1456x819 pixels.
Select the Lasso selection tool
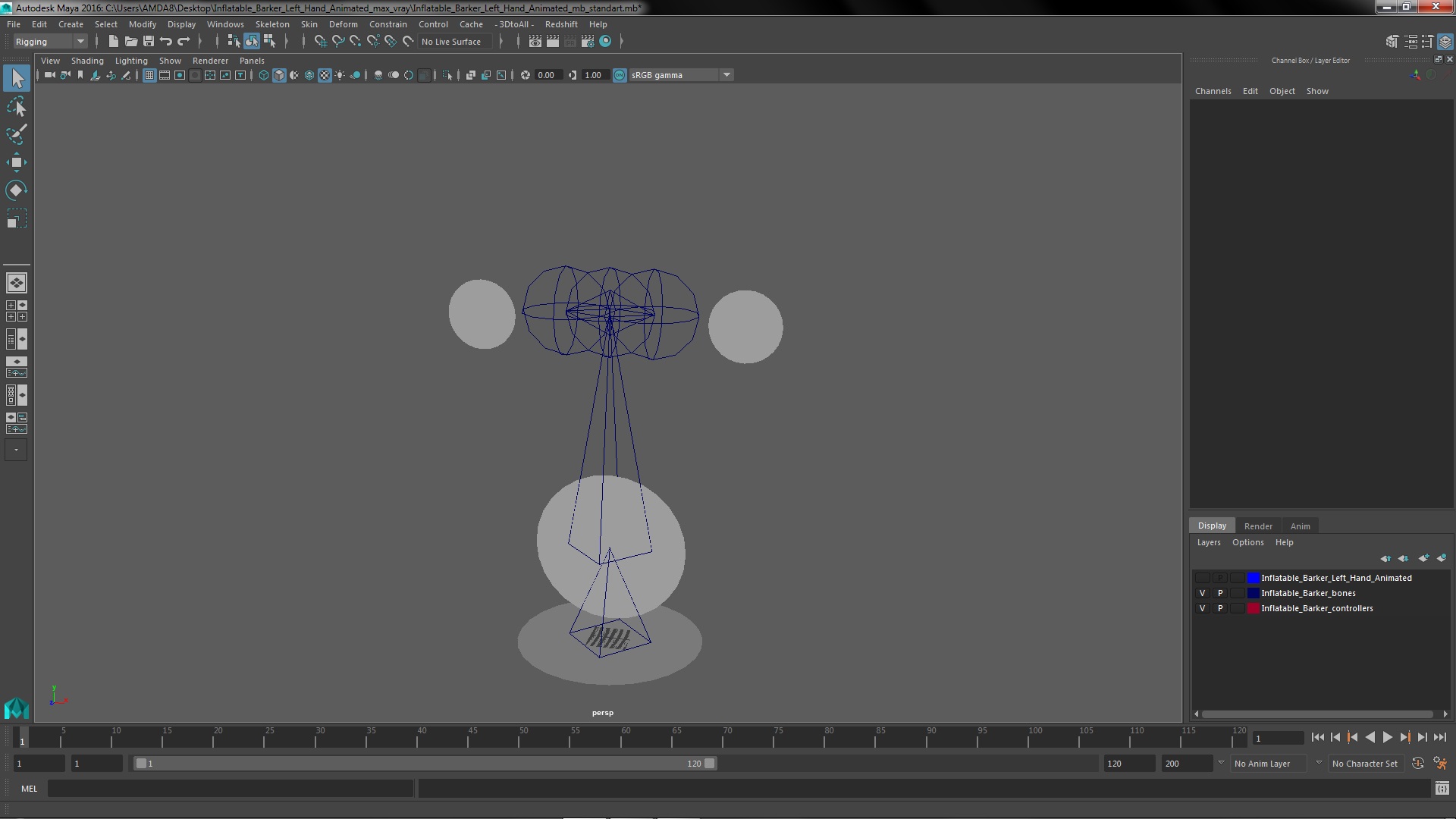[15, 106]
